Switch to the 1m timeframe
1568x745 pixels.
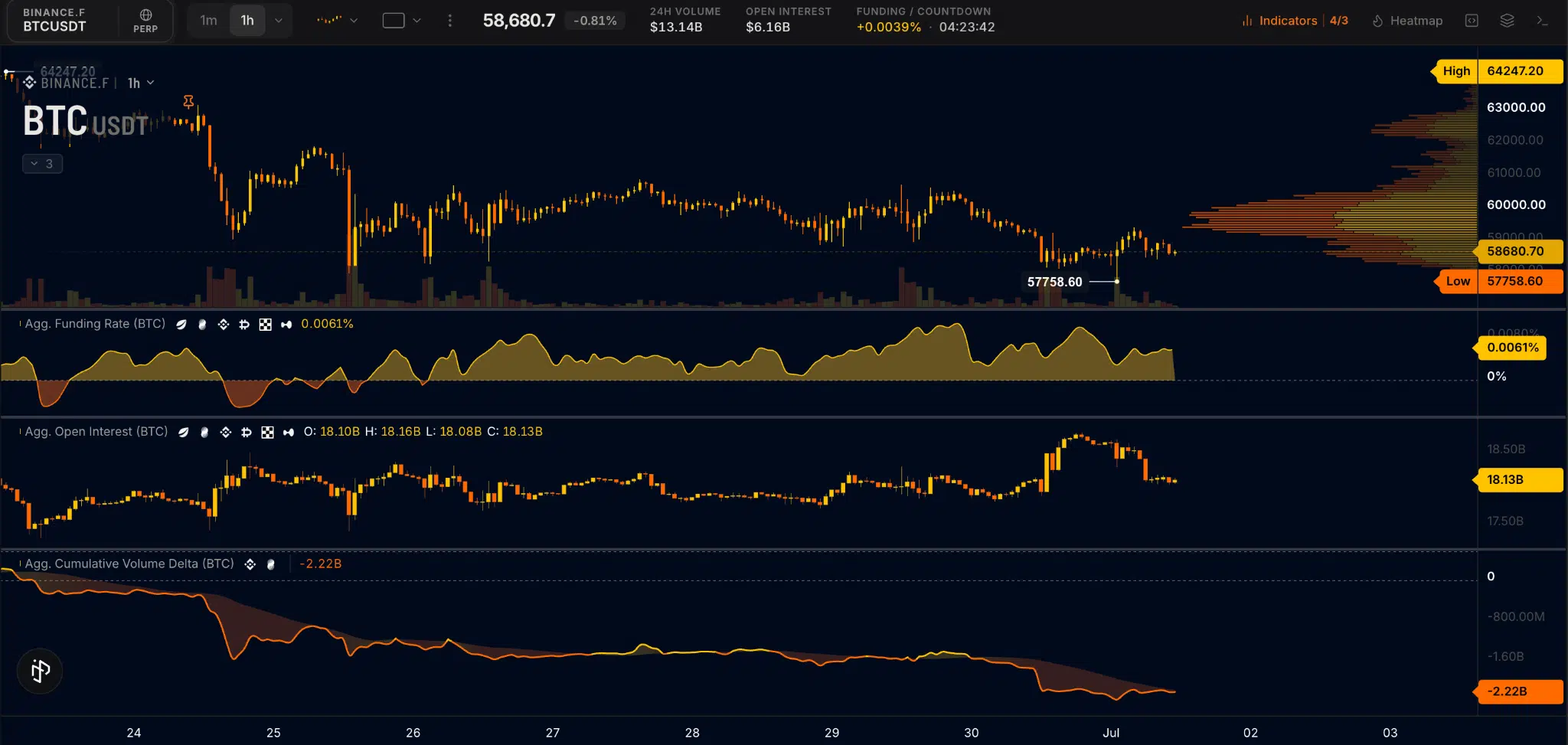pos(208,21)
